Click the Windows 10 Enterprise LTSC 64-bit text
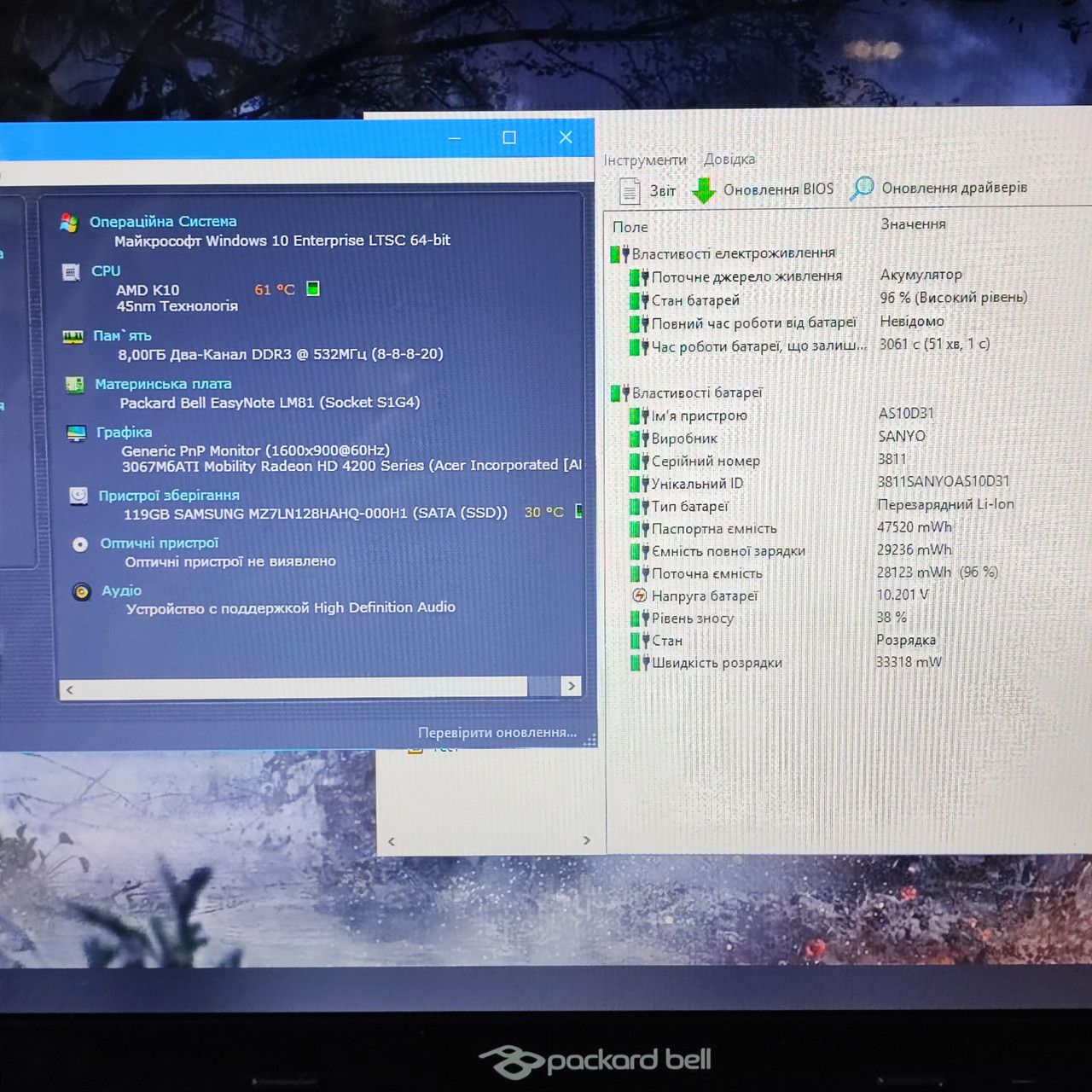The height and width of the screenshot is (1092, 1092). point(282,241)
